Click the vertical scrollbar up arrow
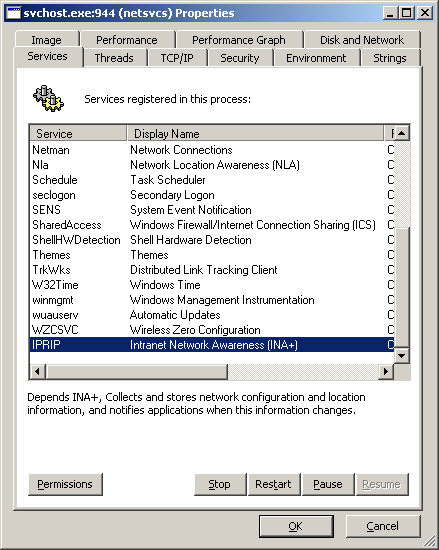Image resolution: width=439 pixels, height=550 pixels. click(402, 133)
